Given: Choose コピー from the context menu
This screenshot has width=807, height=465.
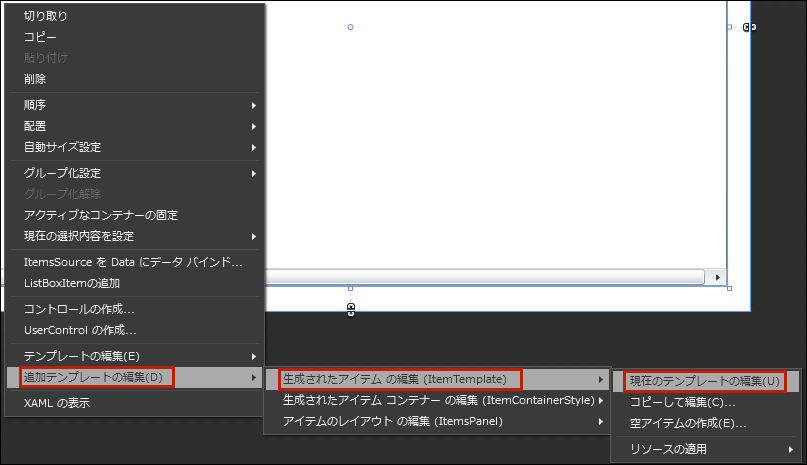Looking at the screenshot, I should pyautogui.click(x=135, y=37).
